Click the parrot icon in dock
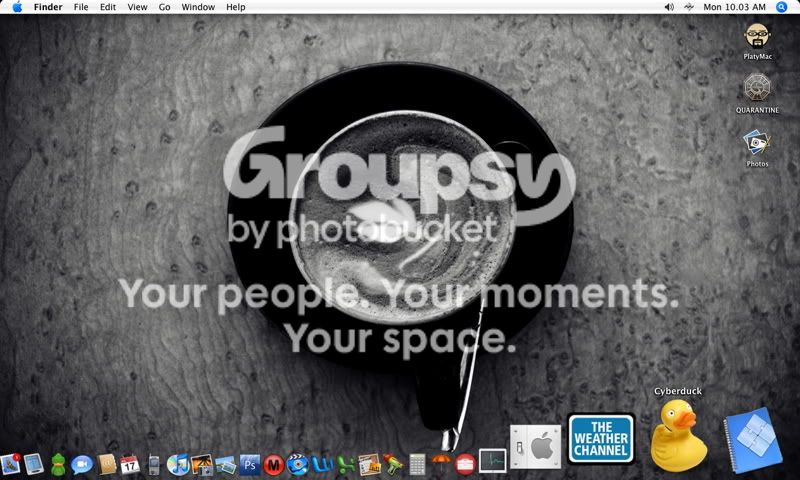The width and height of the screenshot is (800, 480). [x=393, y=465]
